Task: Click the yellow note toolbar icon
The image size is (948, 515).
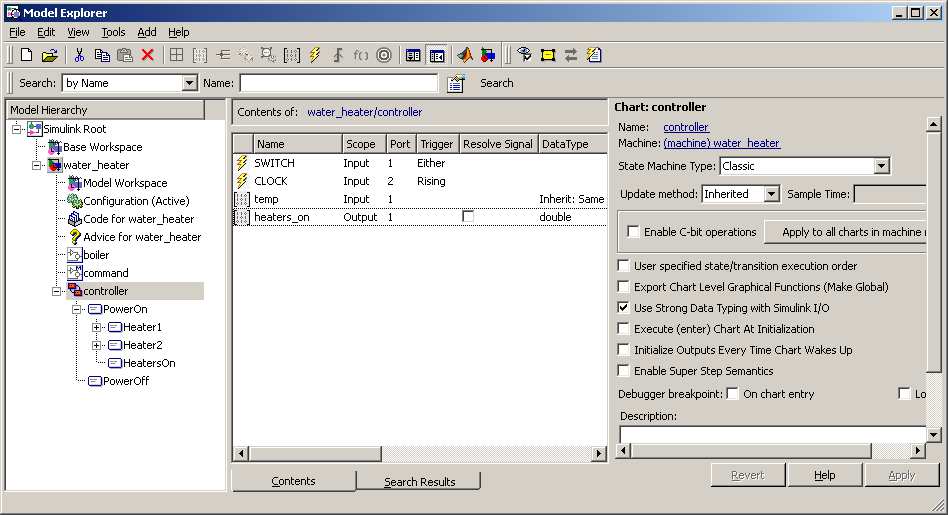Action: [x=594, y=55]
